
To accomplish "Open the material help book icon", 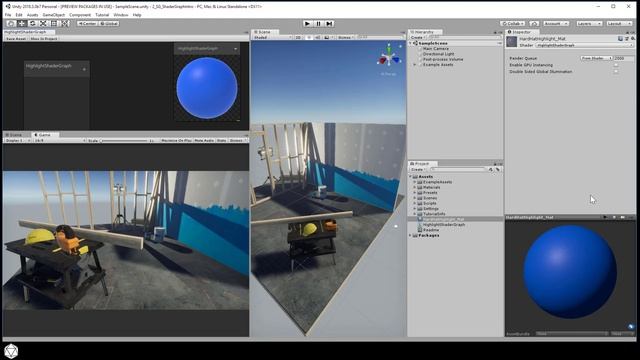I will (620, 39).
